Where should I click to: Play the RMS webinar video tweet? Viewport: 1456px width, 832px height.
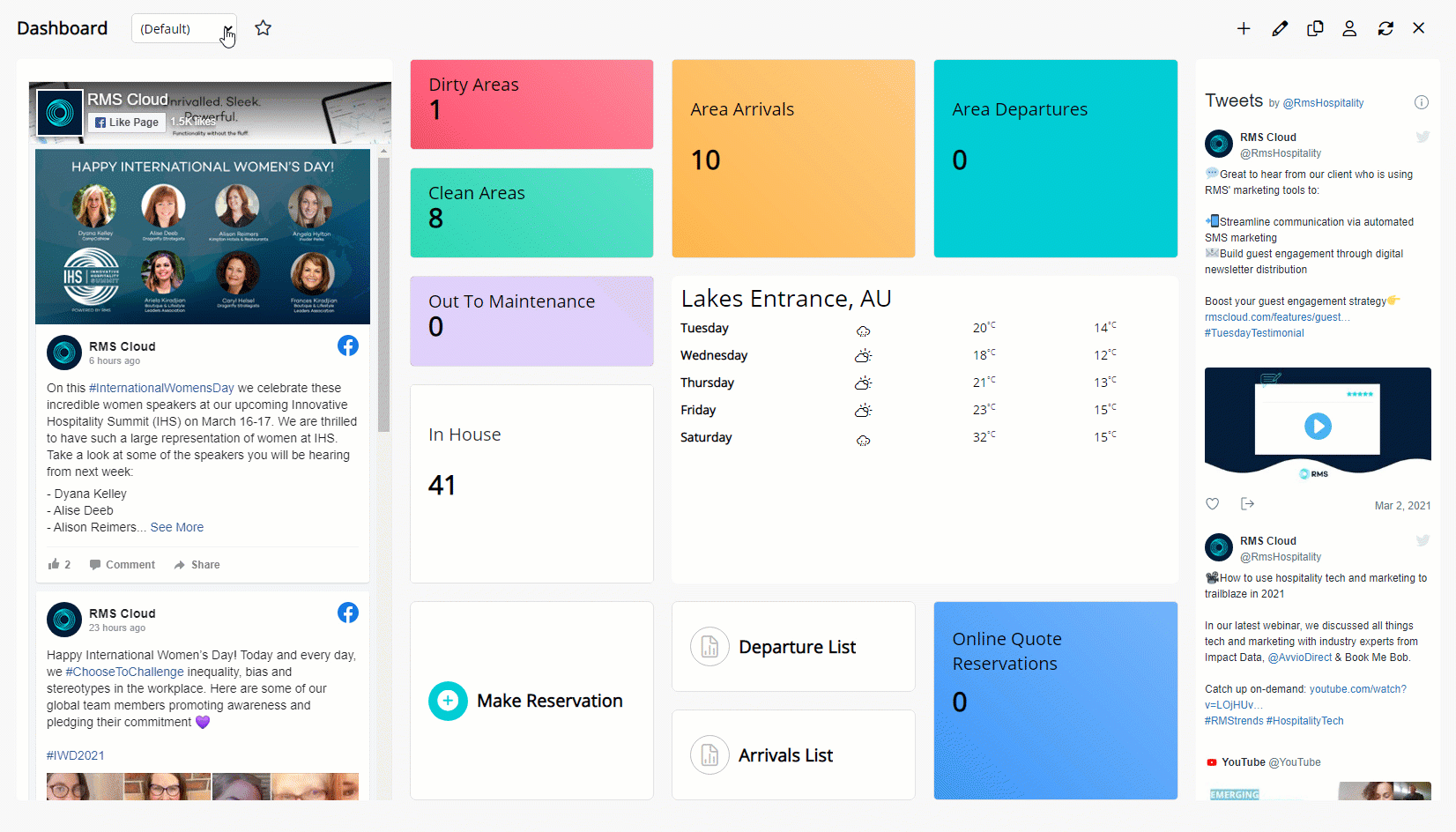tap(1318, 427)
